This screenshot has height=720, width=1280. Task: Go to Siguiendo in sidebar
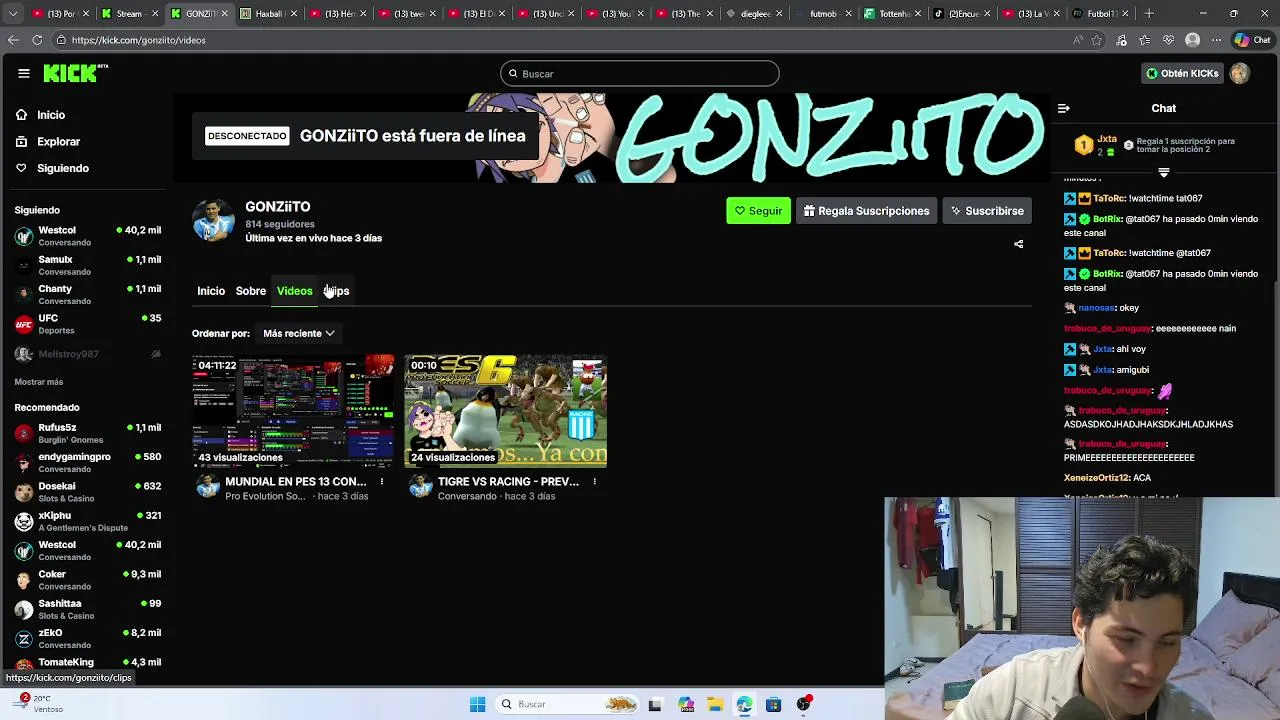[62, 168]
